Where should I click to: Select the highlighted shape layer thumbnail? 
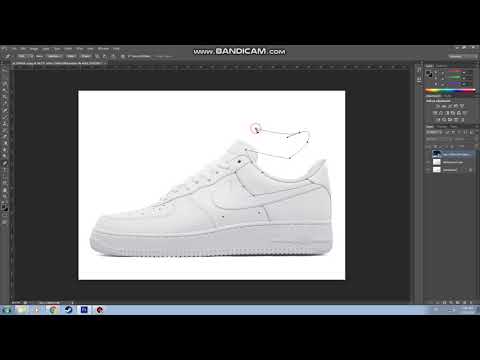tap(437, 154)
